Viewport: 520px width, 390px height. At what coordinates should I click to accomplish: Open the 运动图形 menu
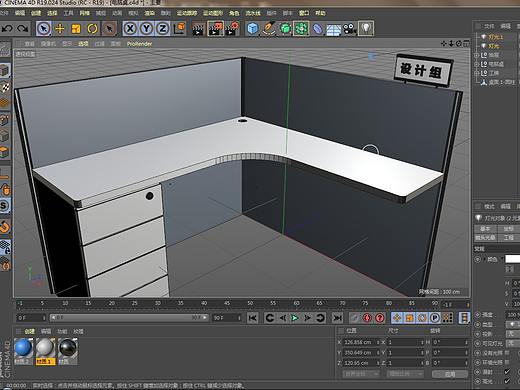click(213, 13)
